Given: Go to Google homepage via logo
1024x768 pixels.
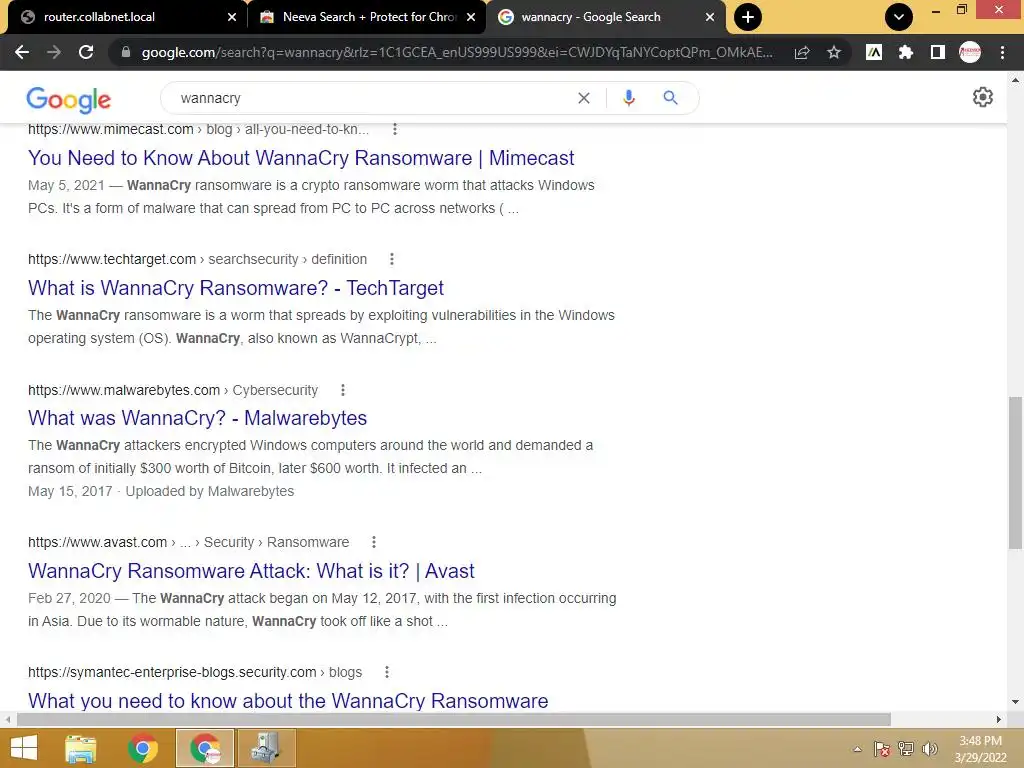Looking at the screenshot, I should [69, 99].
